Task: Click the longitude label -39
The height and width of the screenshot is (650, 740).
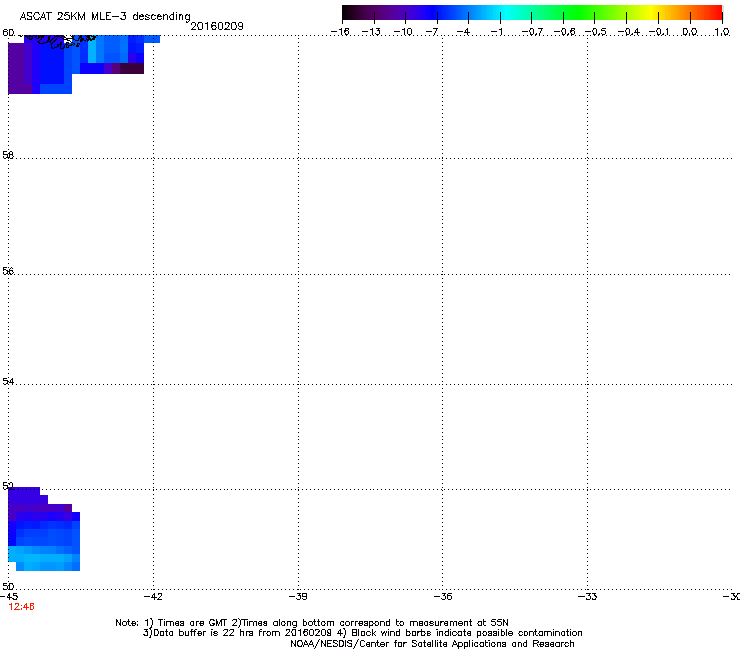Action: [298, 597]
